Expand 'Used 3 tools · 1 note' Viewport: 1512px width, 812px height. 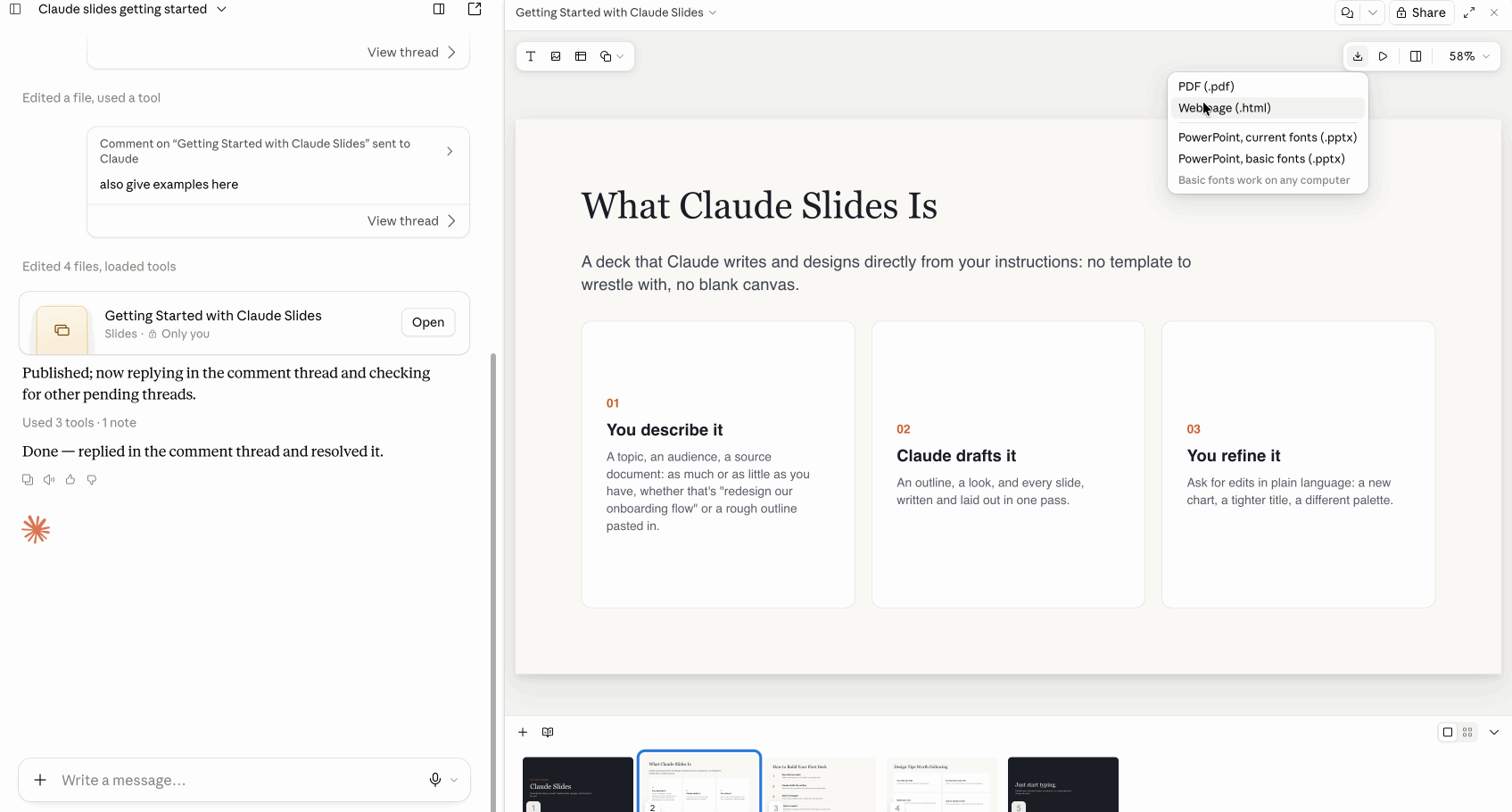(79, 423)
